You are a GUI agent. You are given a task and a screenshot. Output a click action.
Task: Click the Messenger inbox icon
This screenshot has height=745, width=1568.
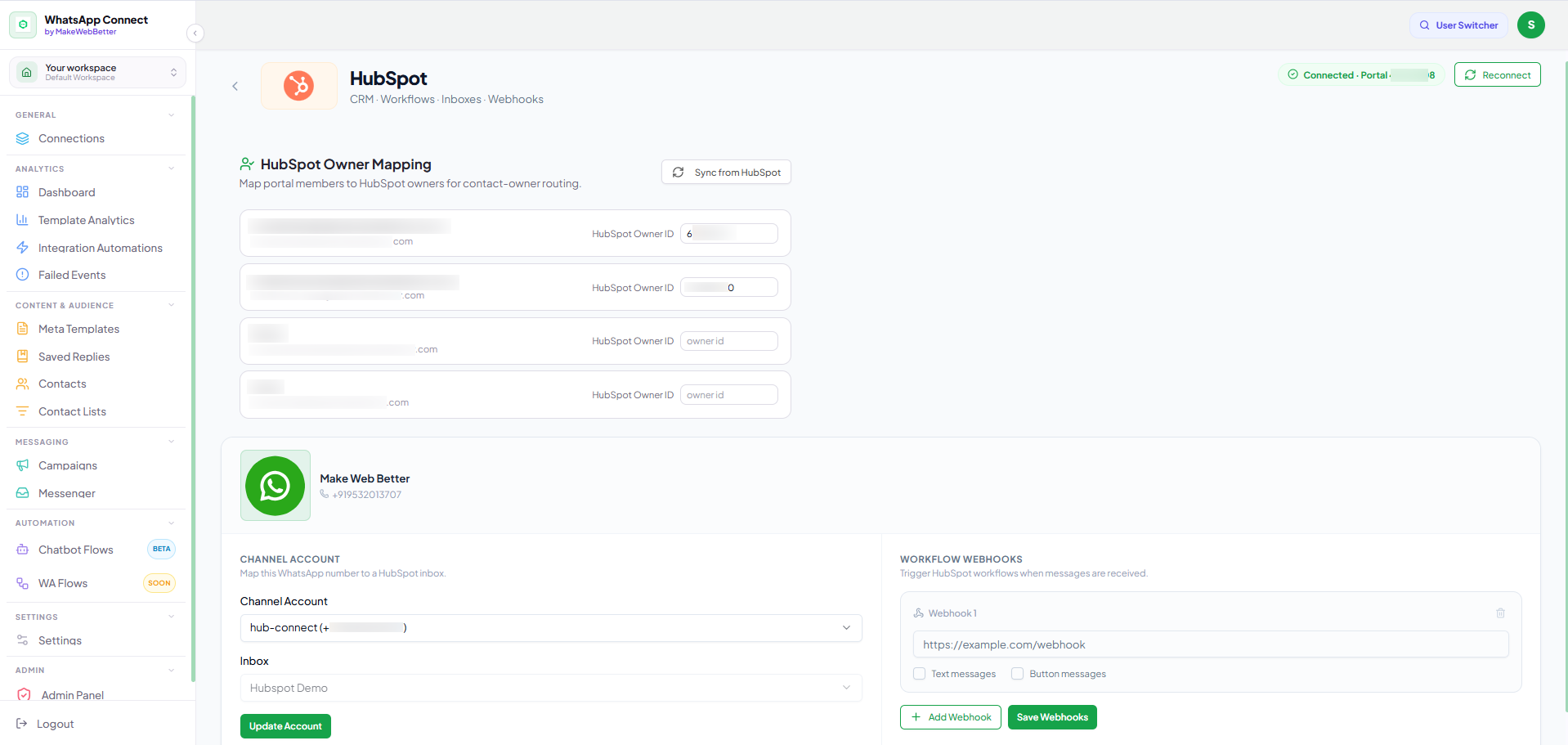(x=23, y=493)
